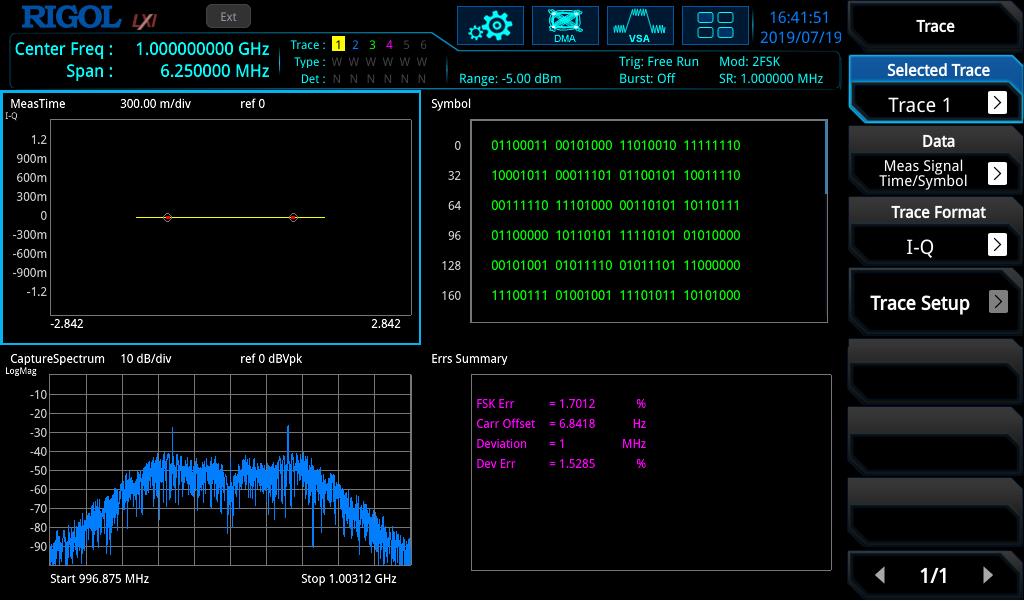Open the Selected Trace menu item
The height and width of the screenshot is (601, 1024).
click(x=935, y=89)
